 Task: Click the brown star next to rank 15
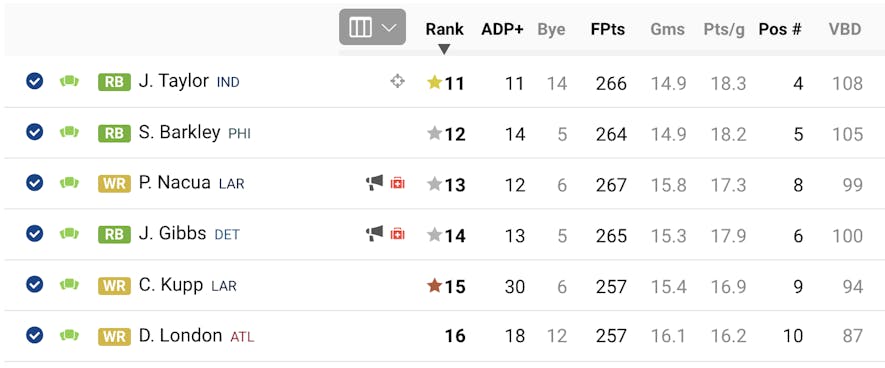(x=434, y=286)
